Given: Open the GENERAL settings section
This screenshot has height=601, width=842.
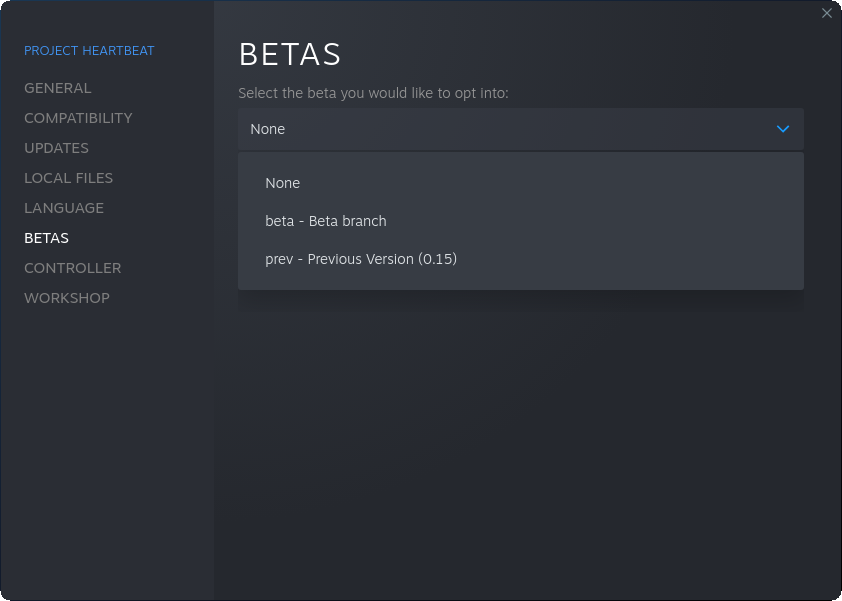Looking at the screenshot, I should 57,88.
